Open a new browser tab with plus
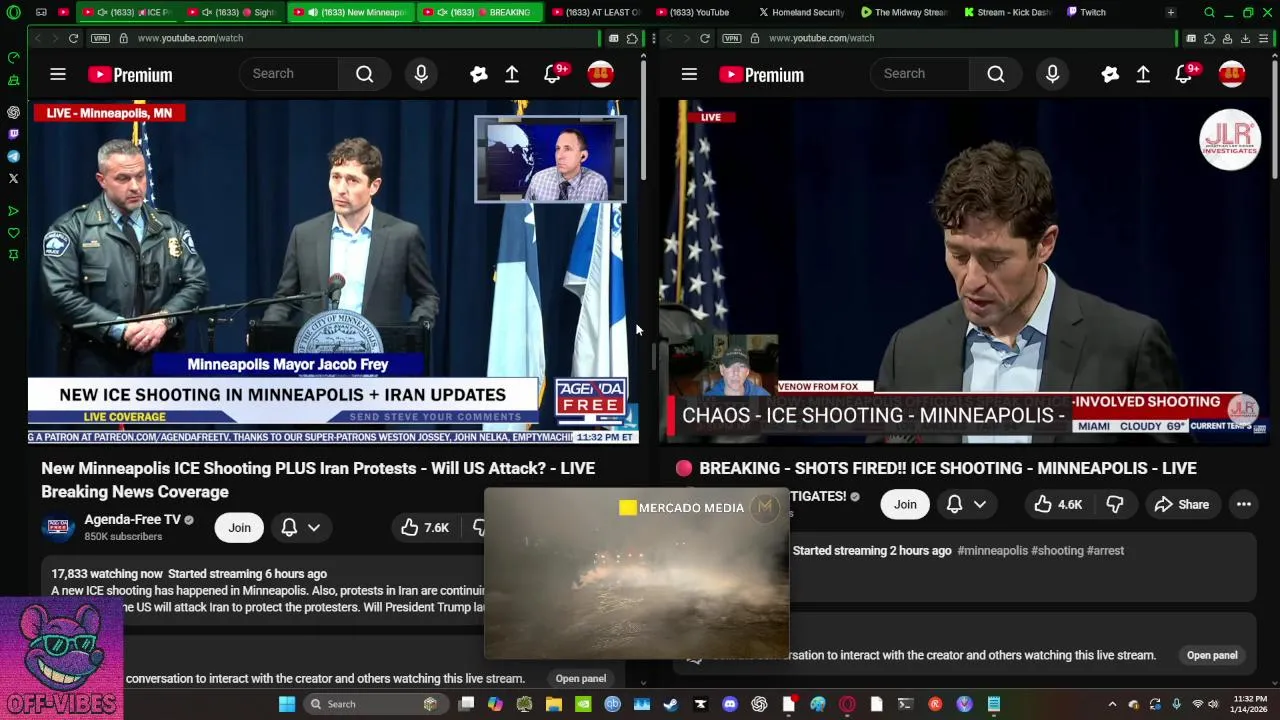Image resolution: width=1280 pixels, height=720 pixels. click(x=1170, y=12)
